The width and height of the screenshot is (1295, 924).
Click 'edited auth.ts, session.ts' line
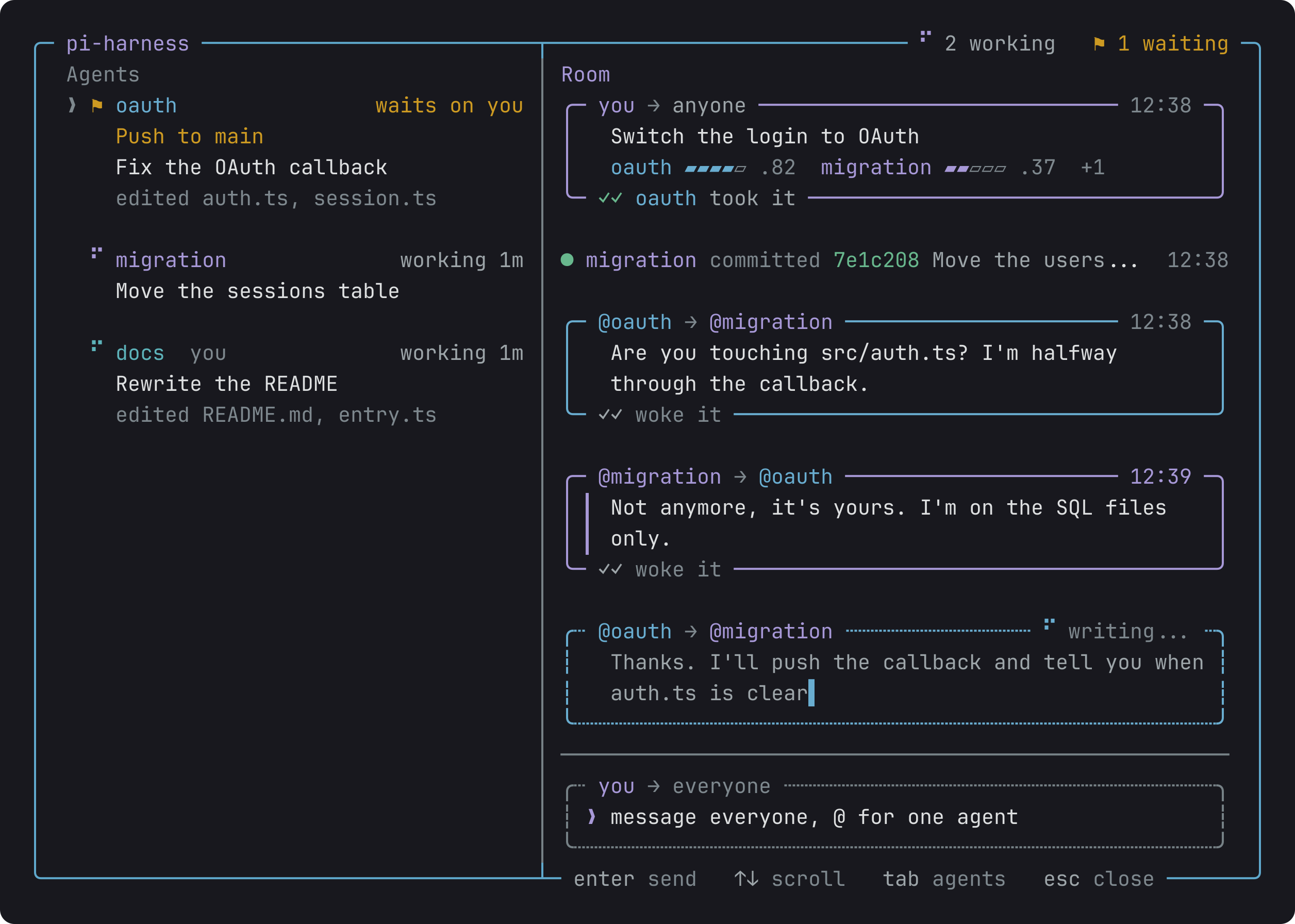tap(276, 198)
